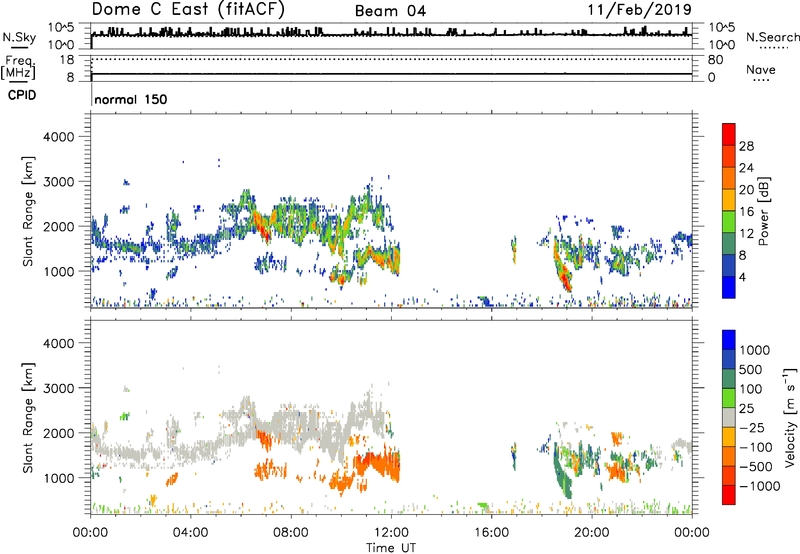Viewport: 800px width, 554px height.
Task: Click '3000' tick on power panel axis
Action: [58, 182]
